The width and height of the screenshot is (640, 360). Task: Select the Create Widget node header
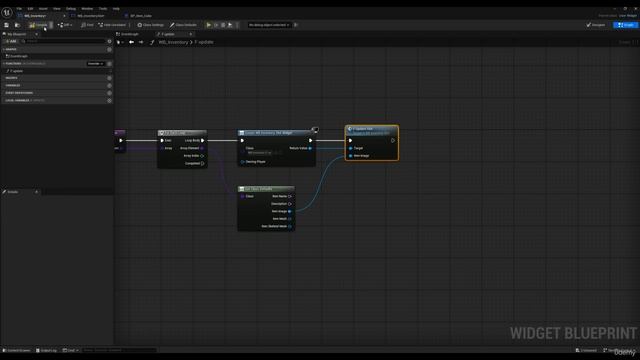tap(276, 133)
